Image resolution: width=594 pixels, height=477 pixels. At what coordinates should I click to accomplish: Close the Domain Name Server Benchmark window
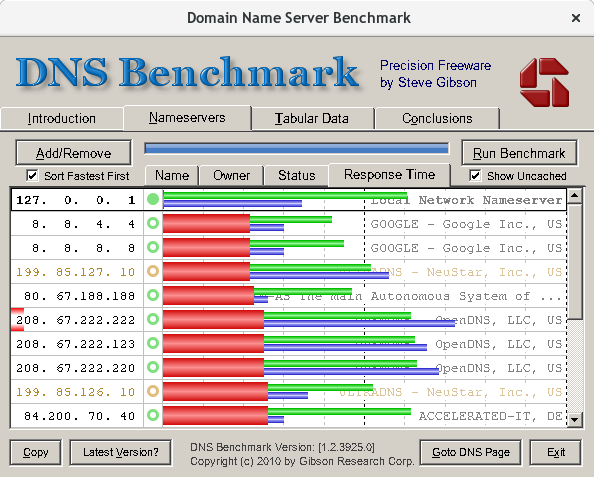coord(576,18)
